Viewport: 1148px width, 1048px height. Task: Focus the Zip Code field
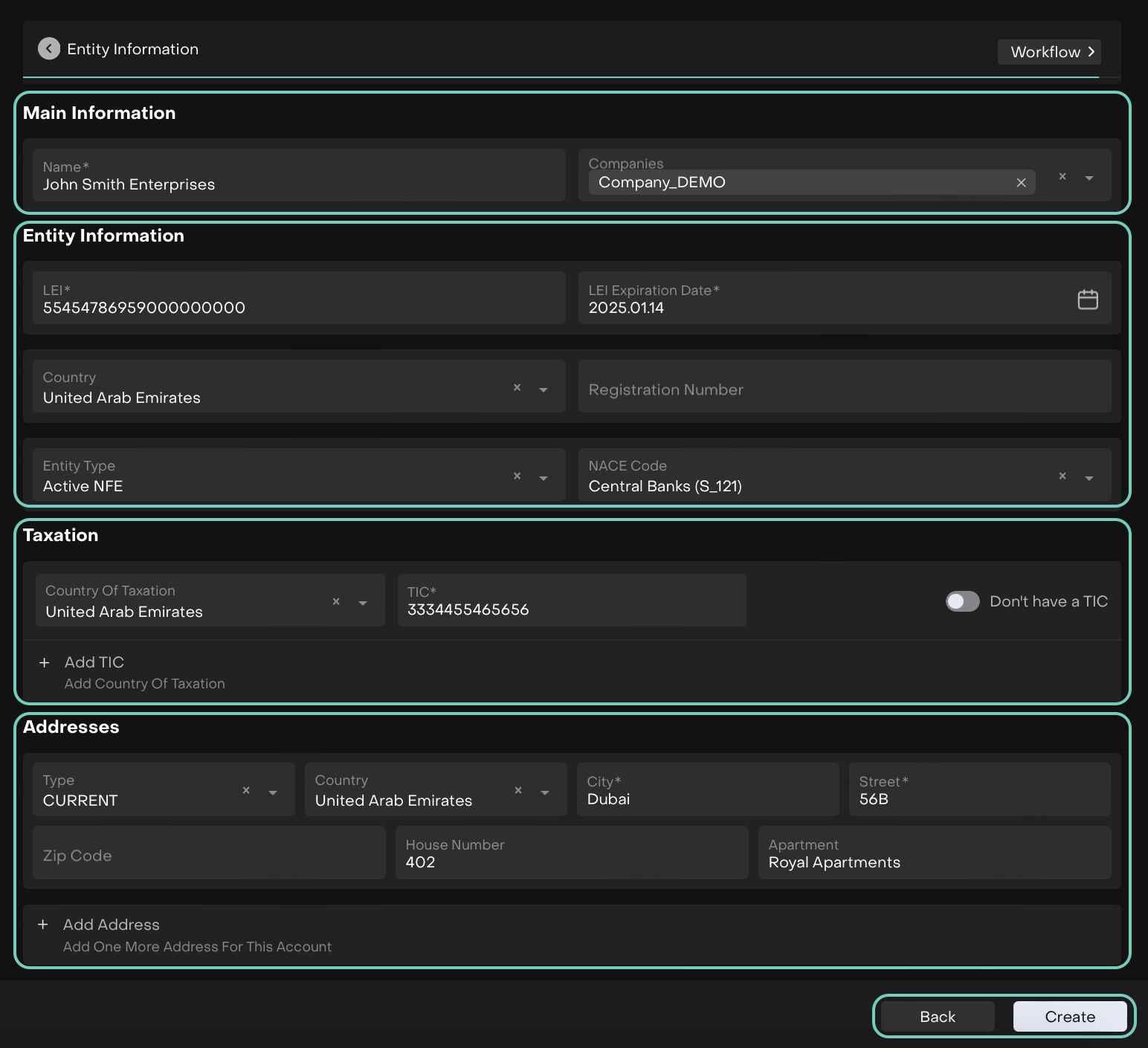(x=209, y=855)
